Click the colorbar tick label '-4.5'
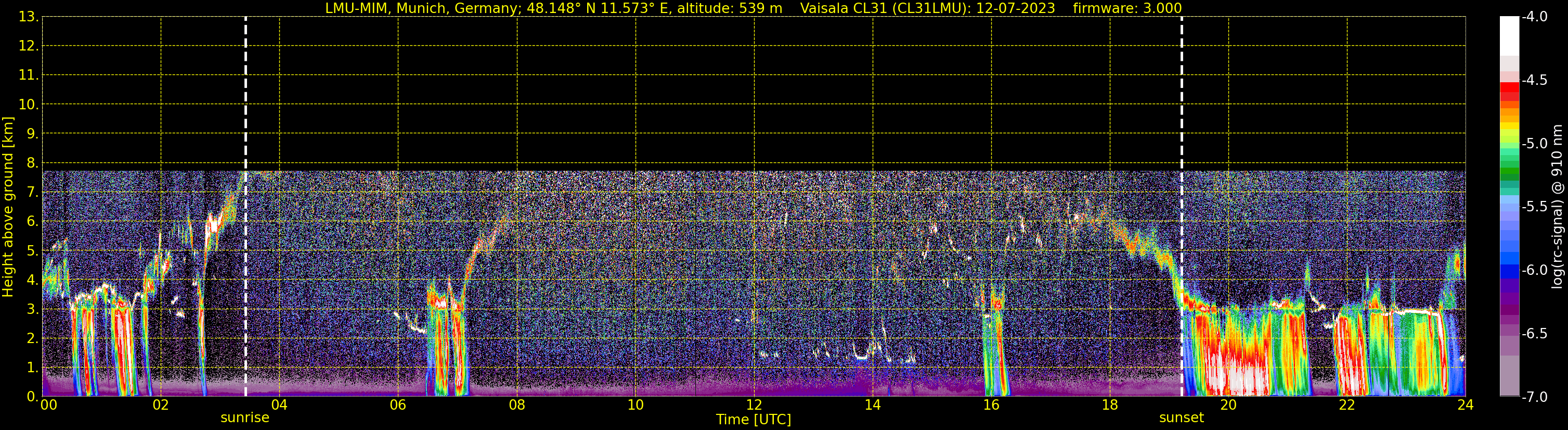 click(1534, 80)
